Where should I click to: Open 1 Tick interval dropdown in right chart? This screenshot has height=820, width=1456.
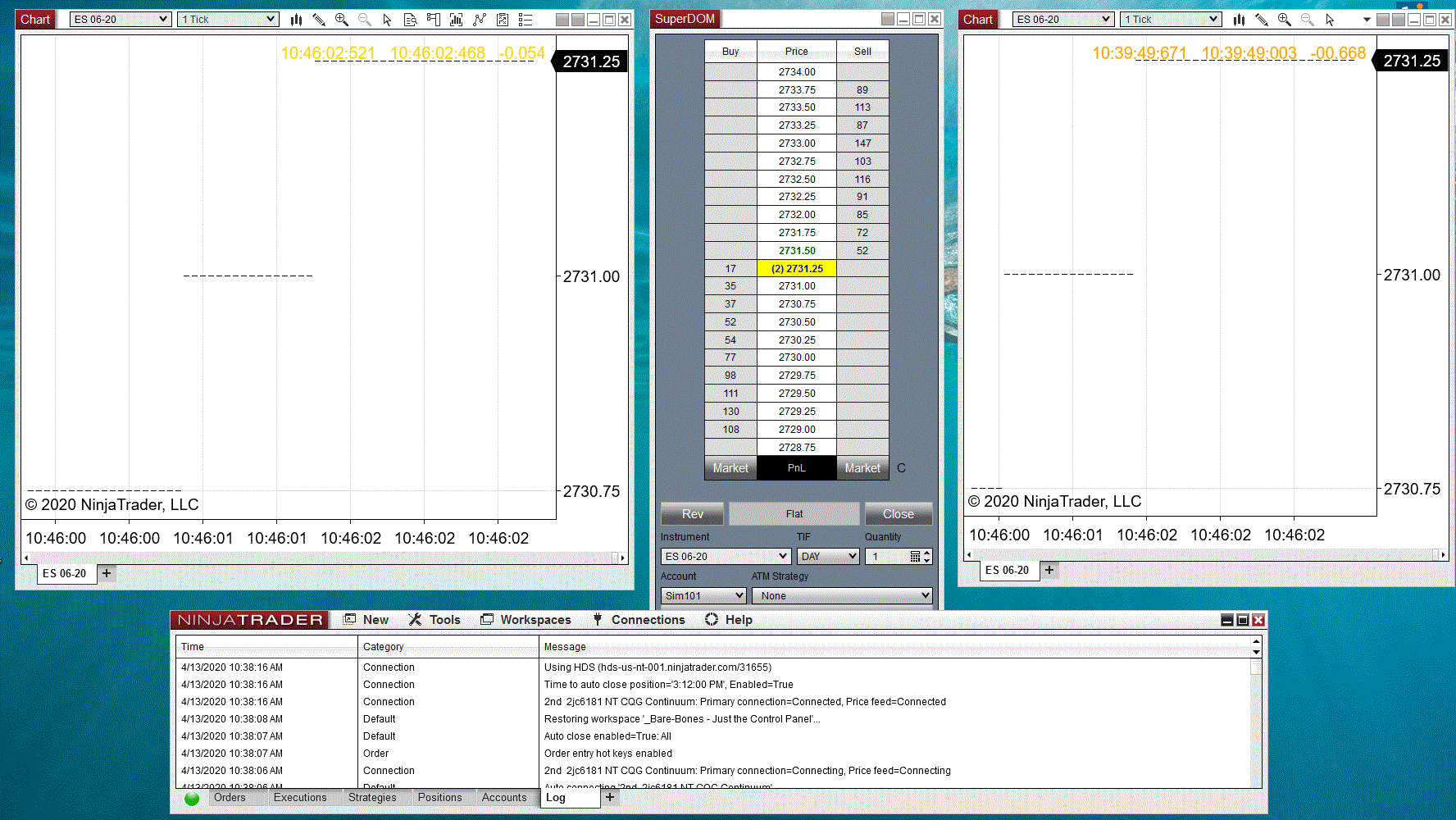click(x=1171, y=20)
